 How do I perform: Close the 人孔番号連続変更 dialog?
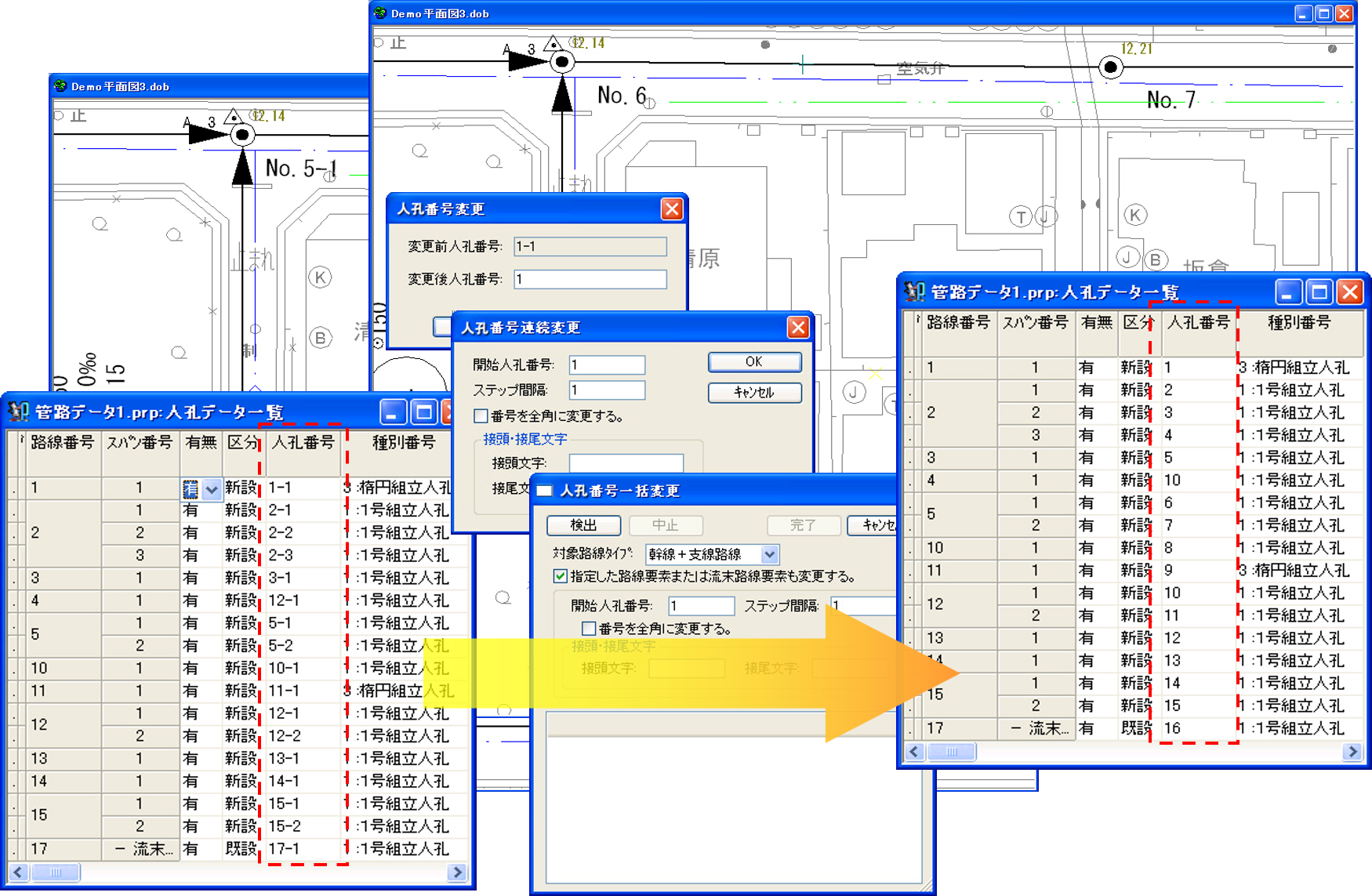coord(797,328)
